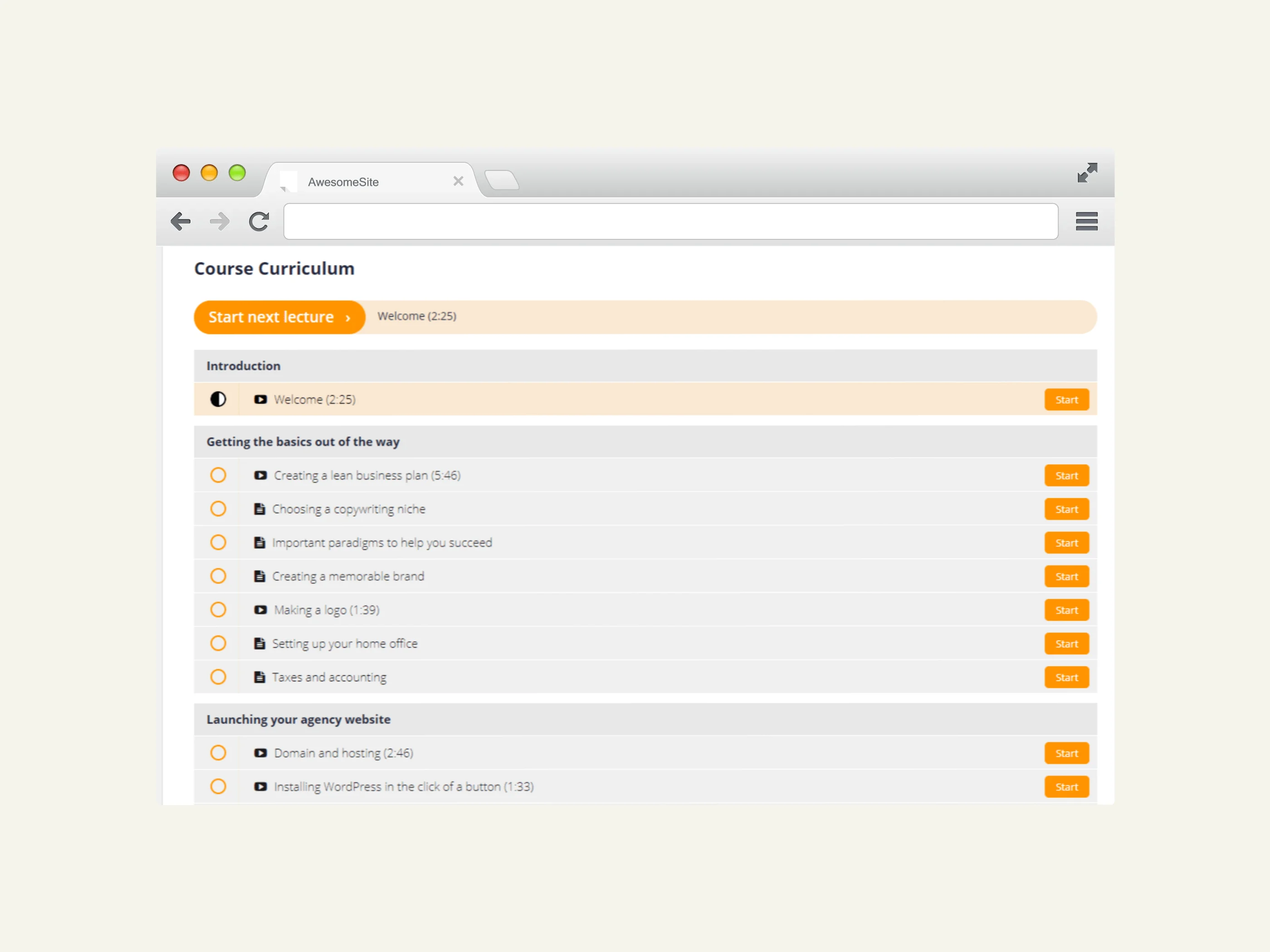Open Installing WordPress in the click title
This screenshot has width=1270, height=952.
[404, 787]
